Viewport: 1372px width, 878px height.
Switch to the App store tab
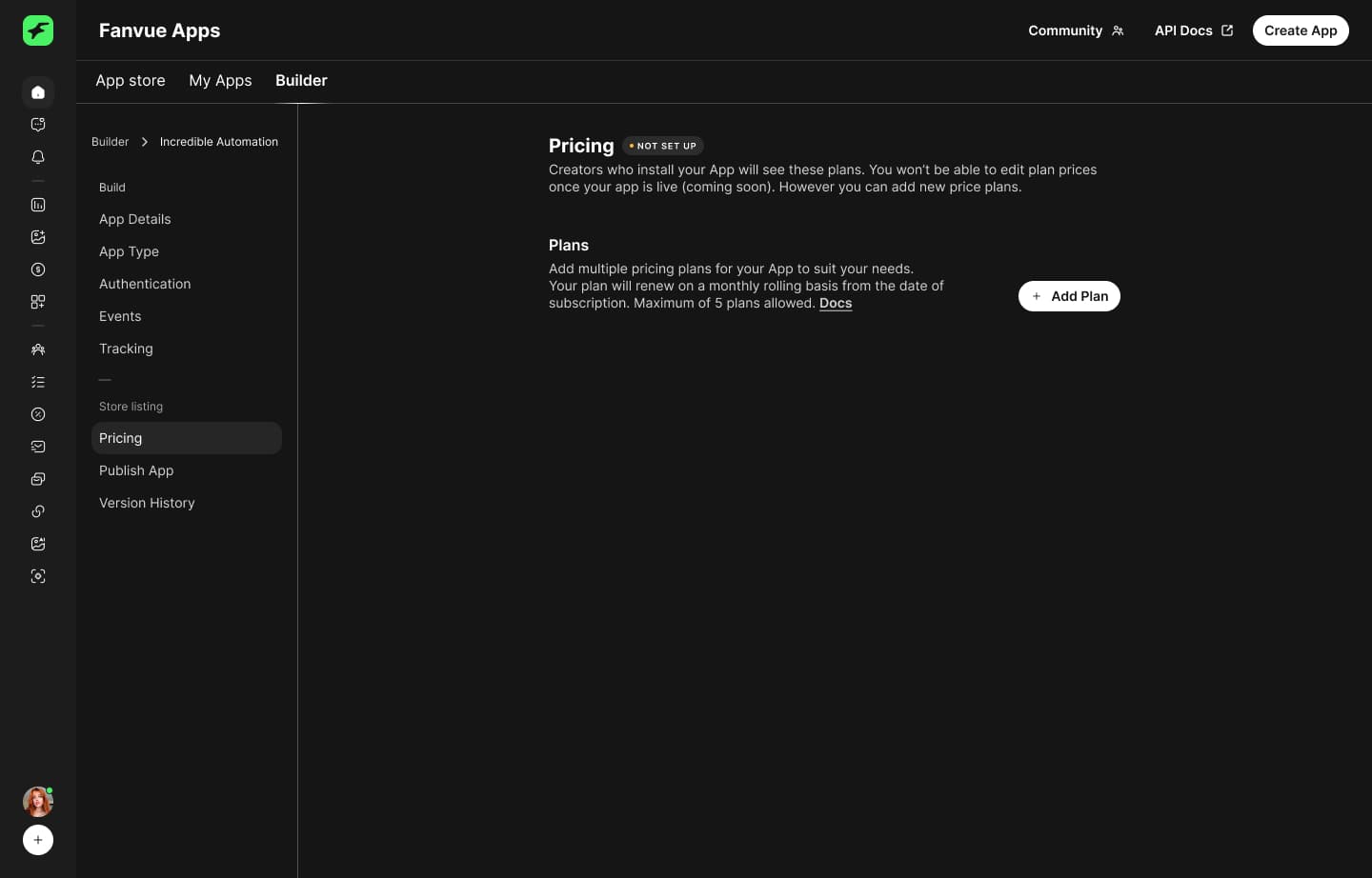click(x=131, y=81)
